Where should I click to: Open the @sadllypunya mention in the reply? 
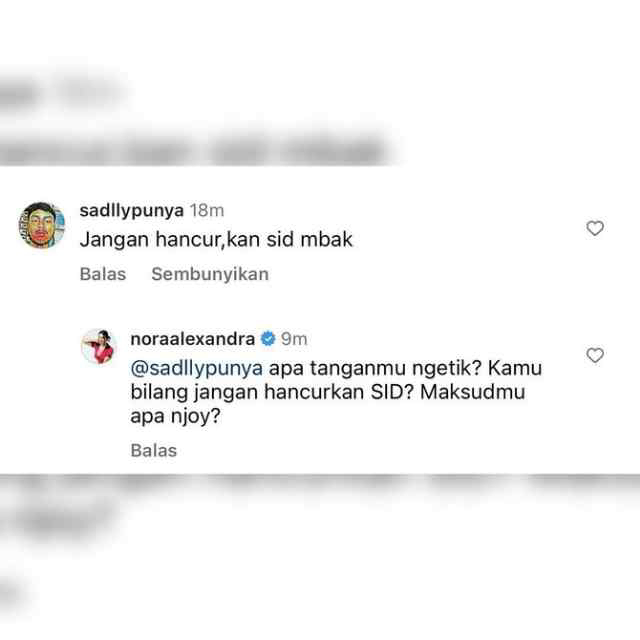click(197, 369)
